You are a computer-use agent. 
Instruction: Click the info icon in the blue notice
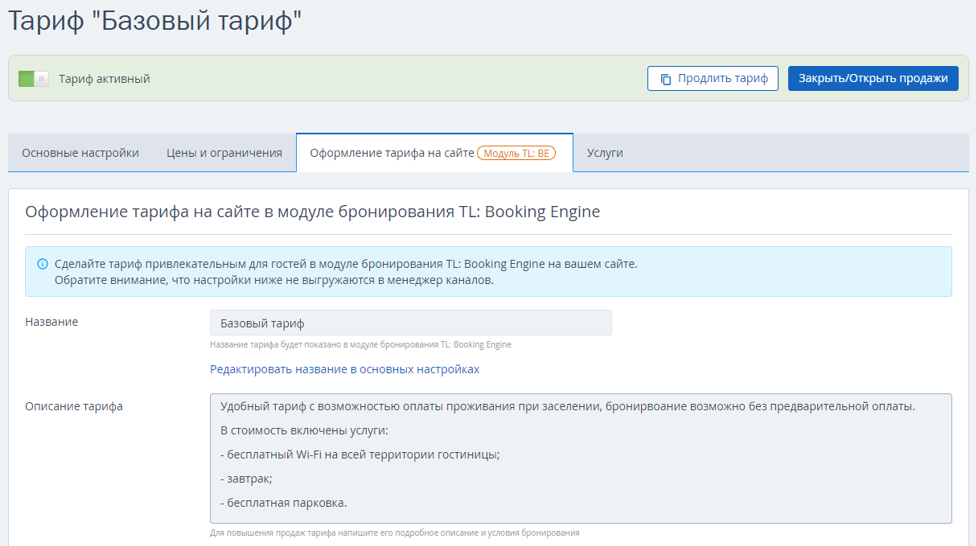[42, 264]
